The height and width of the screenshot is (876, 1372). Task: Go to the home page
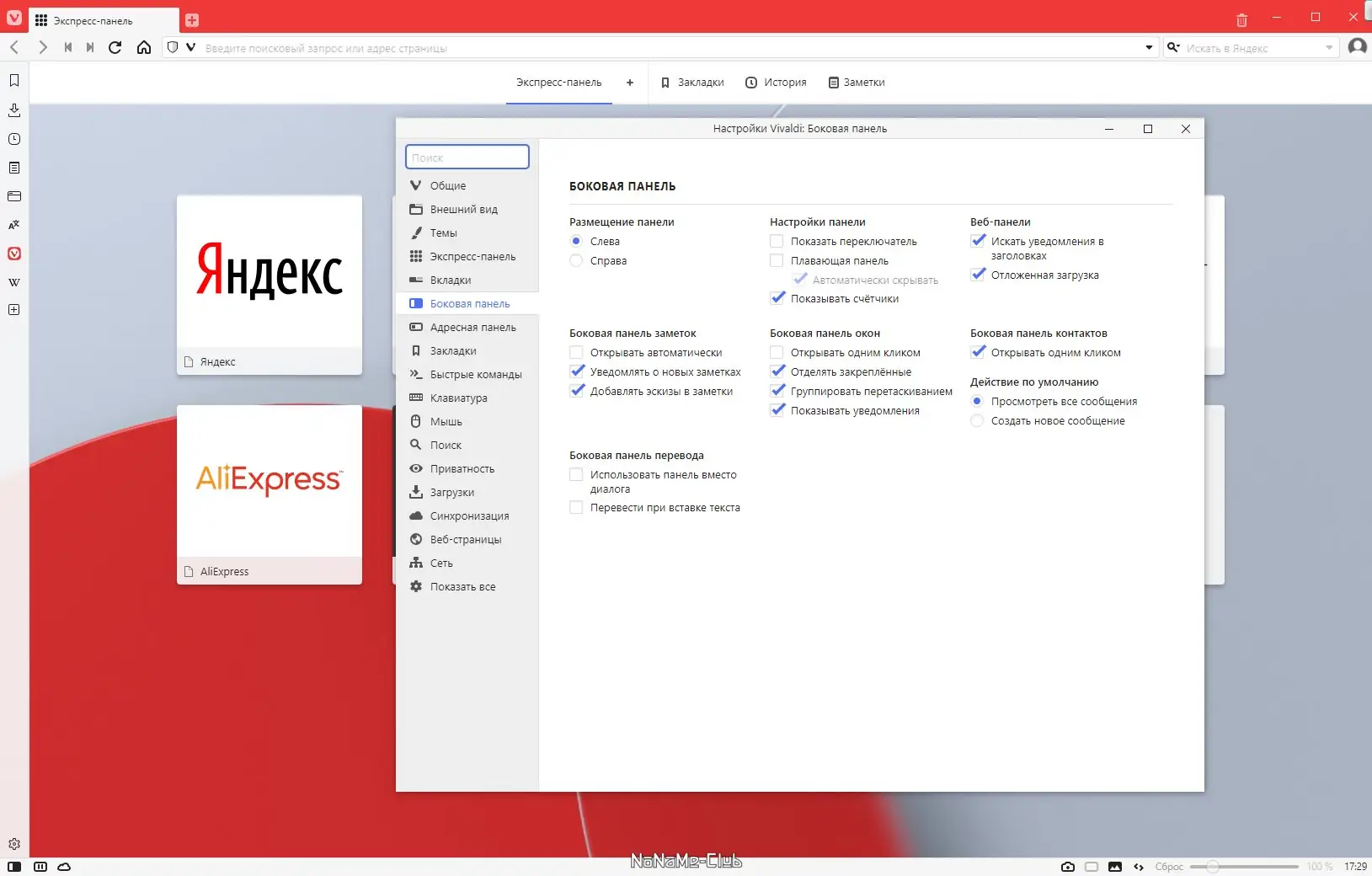click(x=144, y=47)
